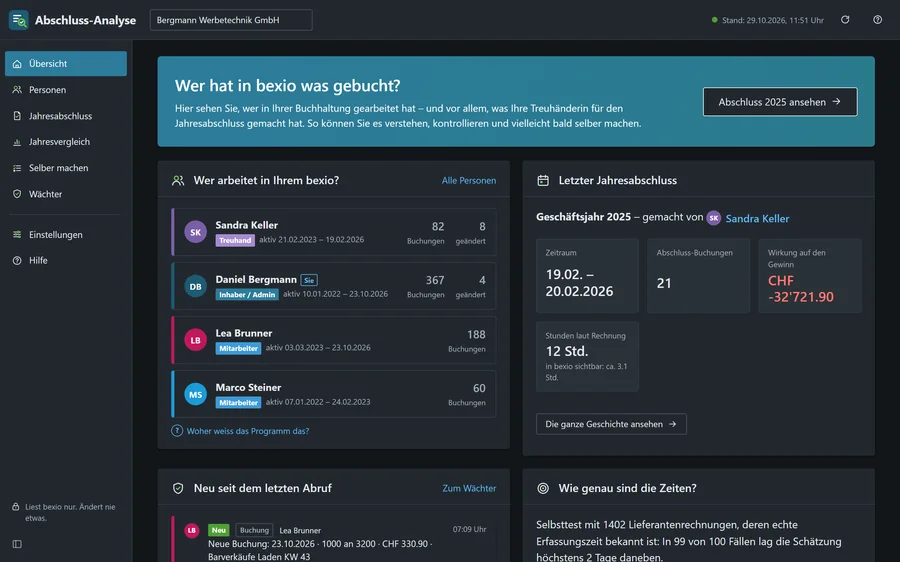Screen dimensions: 900x562
Task: Open Hilfe in the sidebar
Action: [66, 260]
